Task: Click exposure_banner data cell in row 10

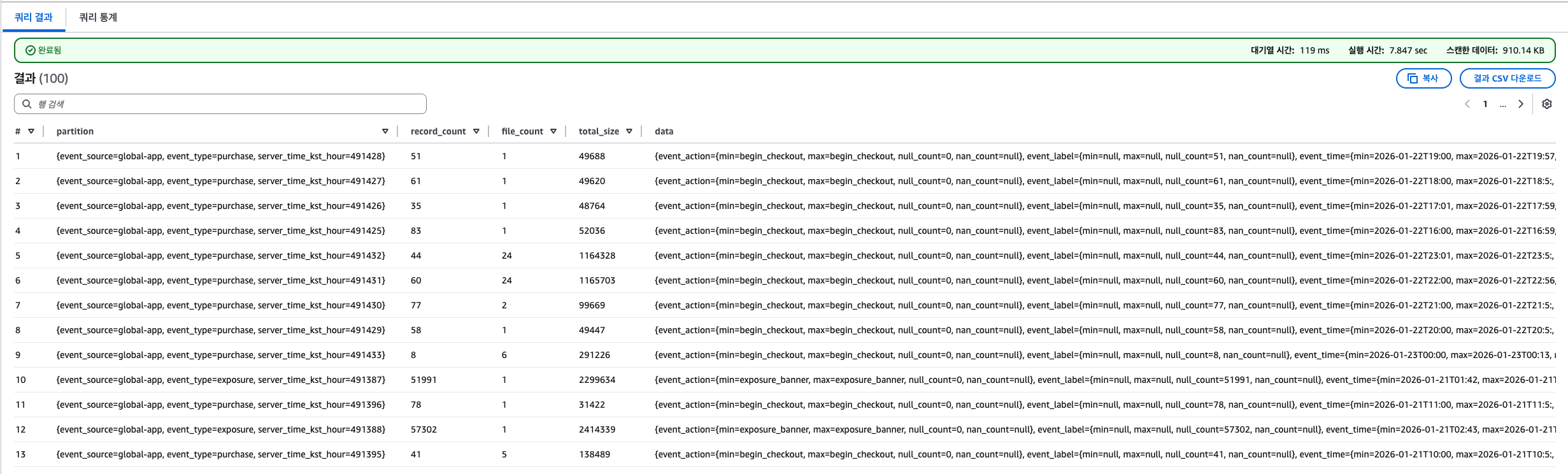Action: click(x=1105, y=380)
